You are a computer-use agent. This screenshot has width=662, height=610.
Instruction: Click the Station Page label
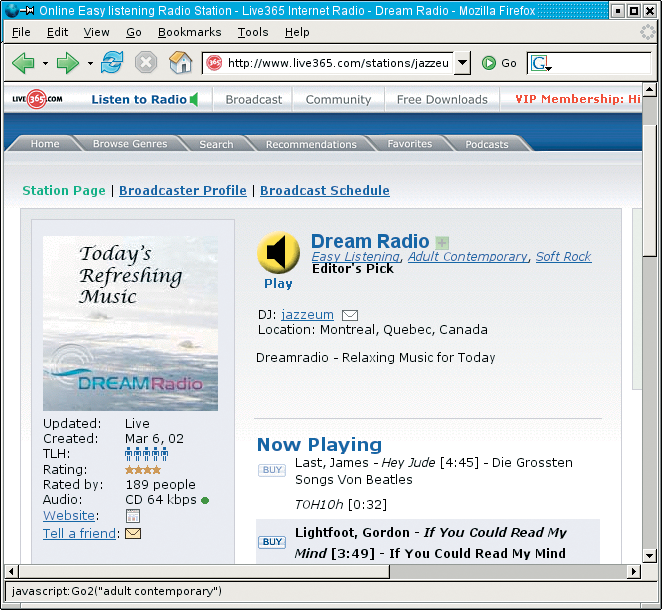pyautogui.click(x=64, y=190)
